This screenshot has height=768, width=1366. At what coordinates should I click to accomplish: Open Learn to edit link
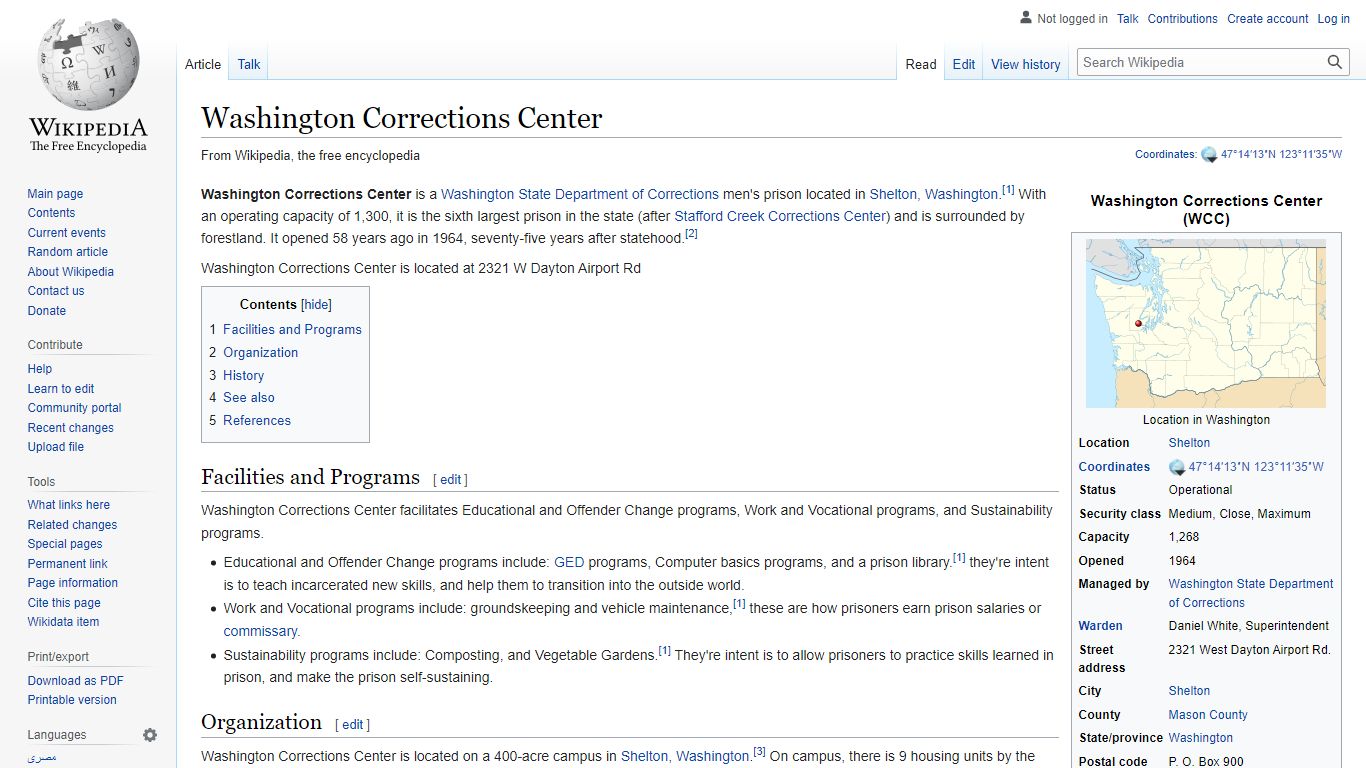[61, 389]
